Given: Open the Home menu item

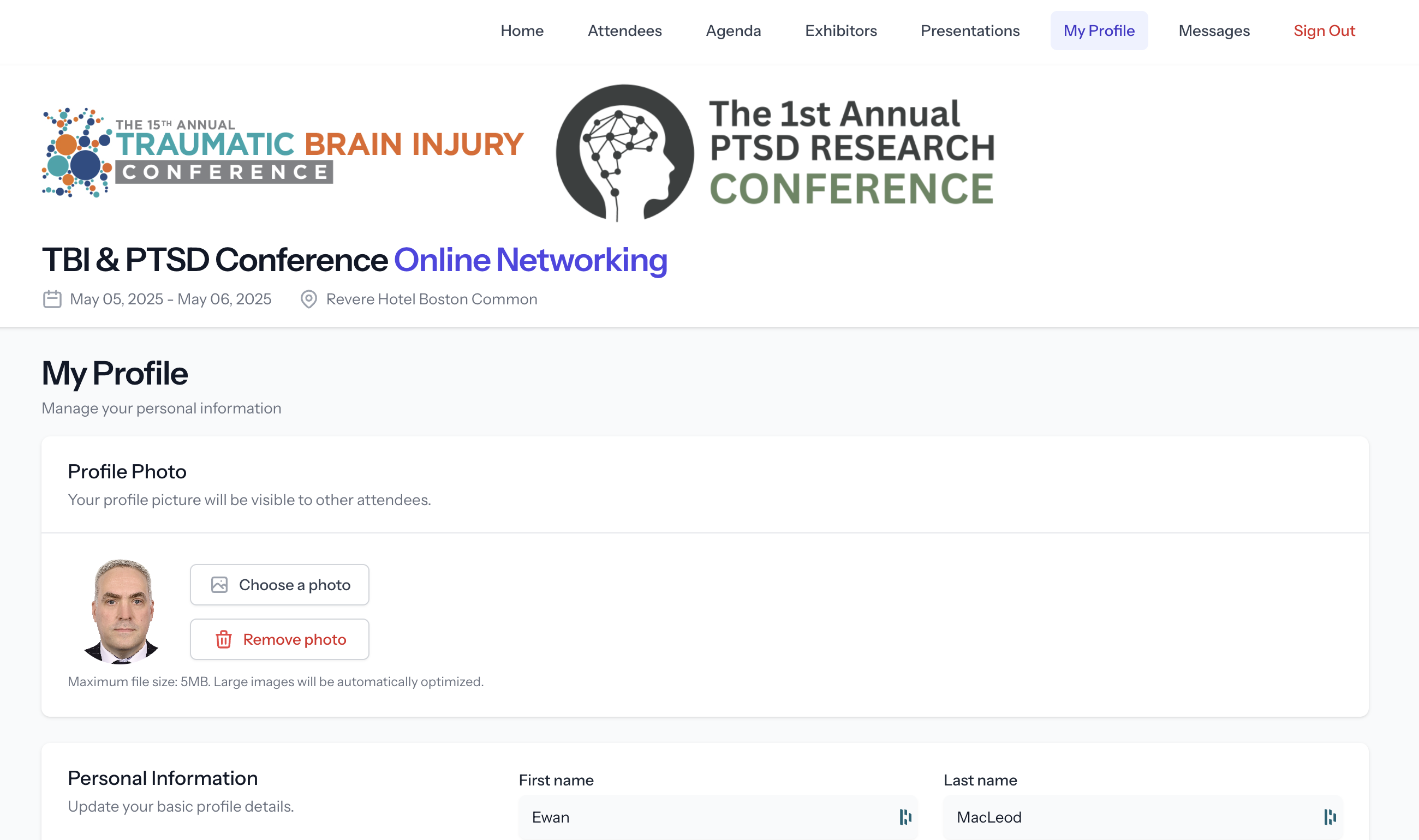Looking at the screenshot, I should pyautogui.click(x=522, y=31).
